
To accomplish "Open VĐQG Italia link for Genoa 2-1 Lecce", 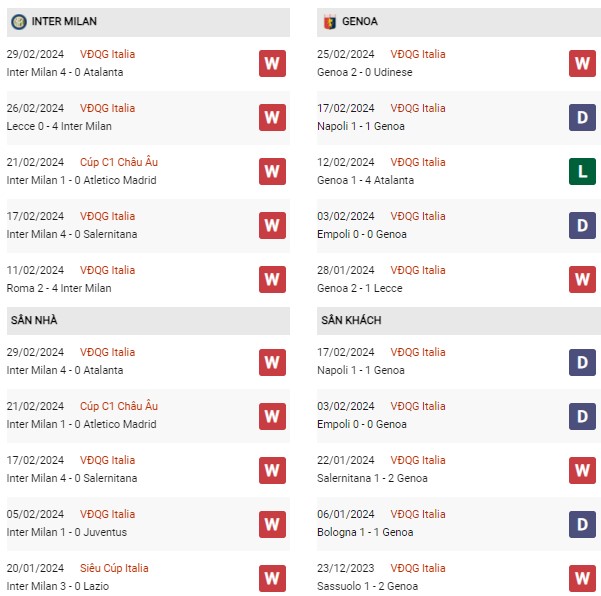I will [418, 270].
